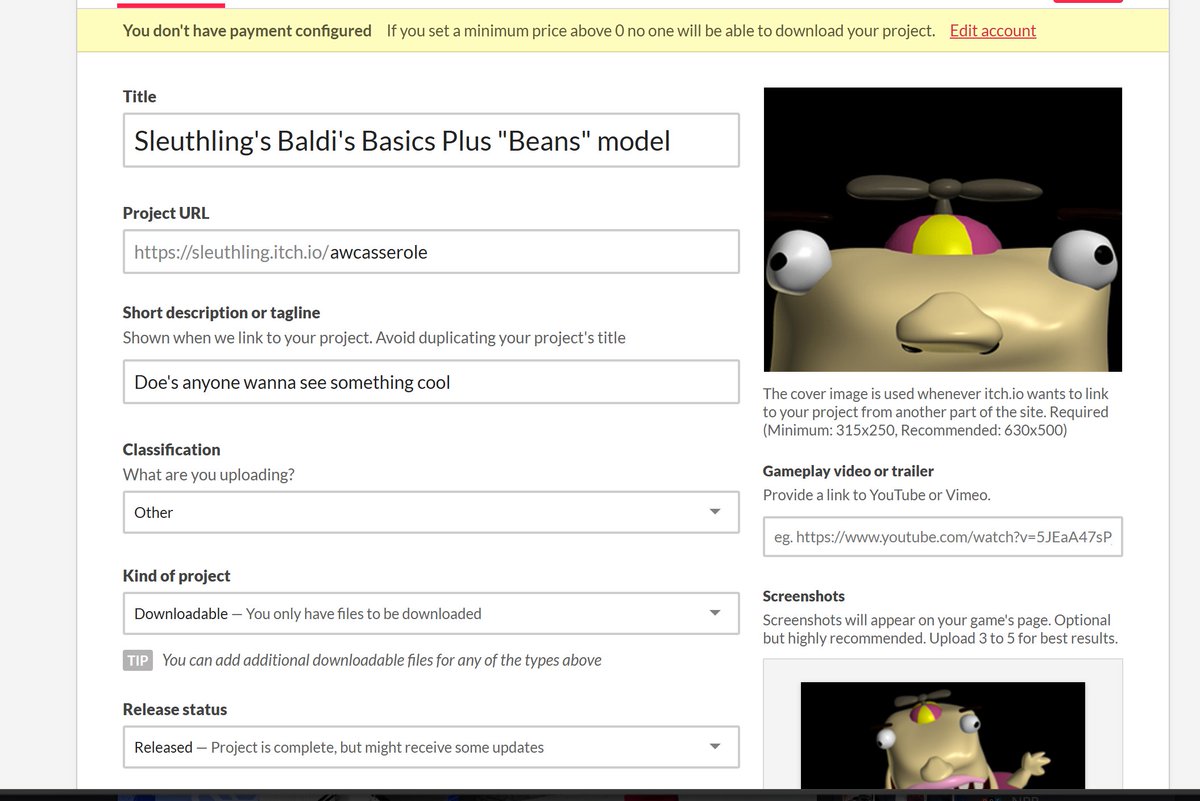Click the cover image requirements description text
The height and width of the screenshot is (801, 1200).
coord(935,412)
